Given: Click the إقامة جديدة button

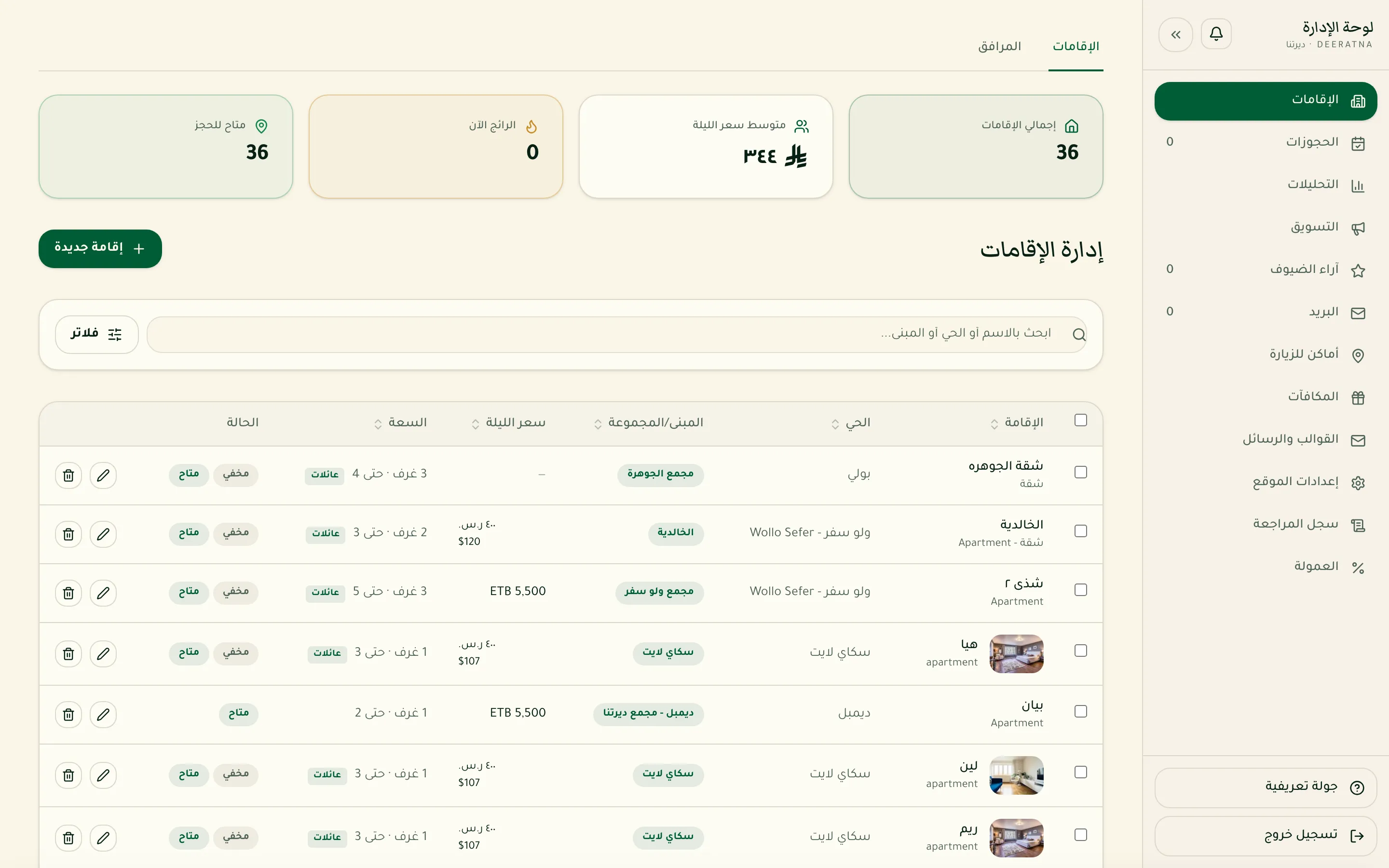Looking at the screenshot, I should point(100,248).
